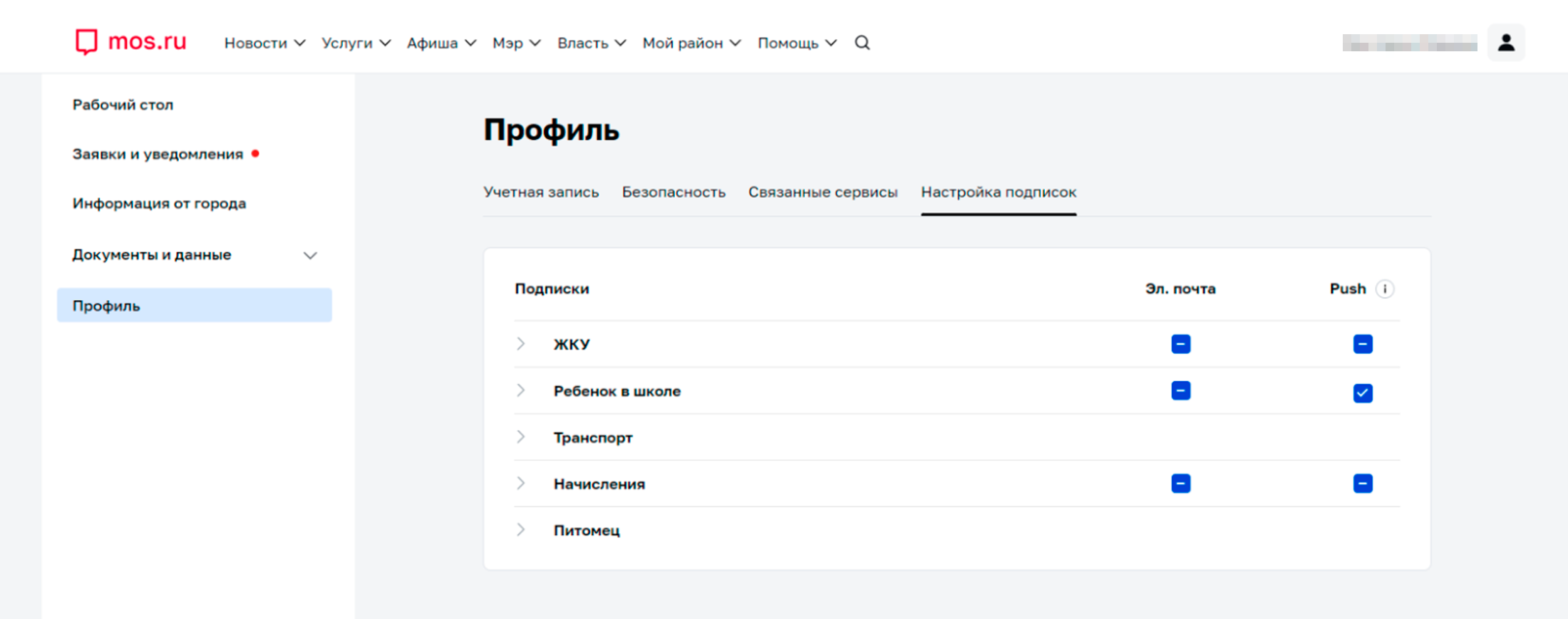Open the Новости dropdown menu
The width and height of the screenshot is (1568, 619).
pos(264,43)
